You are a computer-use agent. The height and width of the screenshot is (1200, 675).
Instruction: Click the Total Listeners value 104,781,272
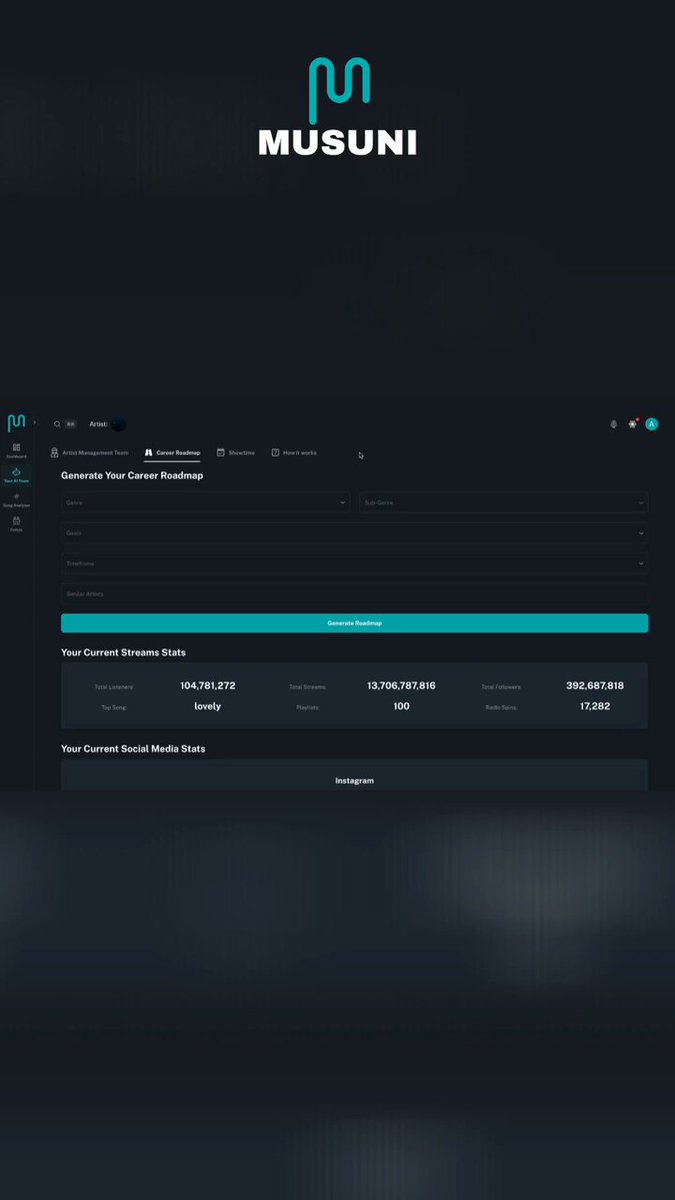pyautogui.click(x=208, y=686)
